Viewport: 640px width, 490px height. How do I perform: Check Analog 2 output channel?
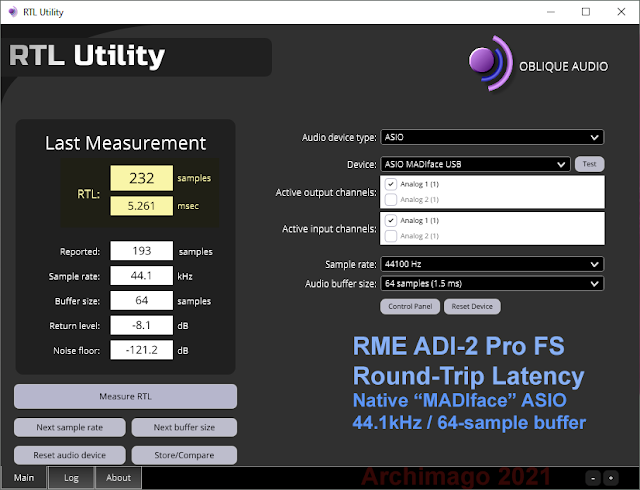tap(391, 200)
